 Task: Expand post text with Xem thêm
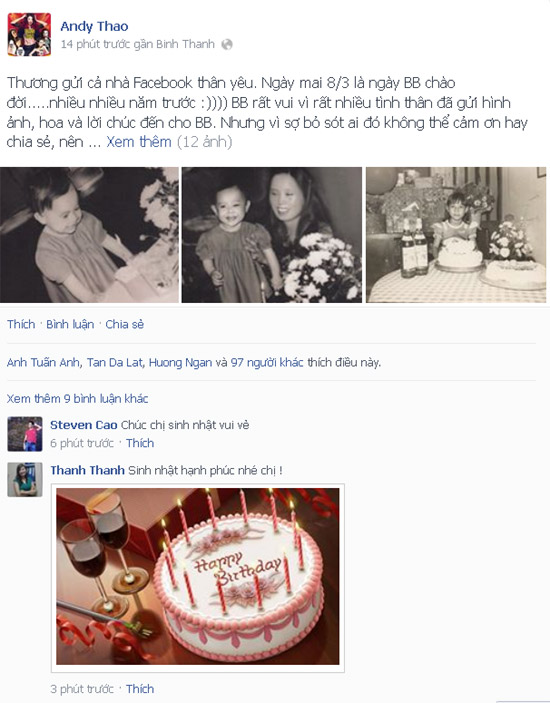139,142
